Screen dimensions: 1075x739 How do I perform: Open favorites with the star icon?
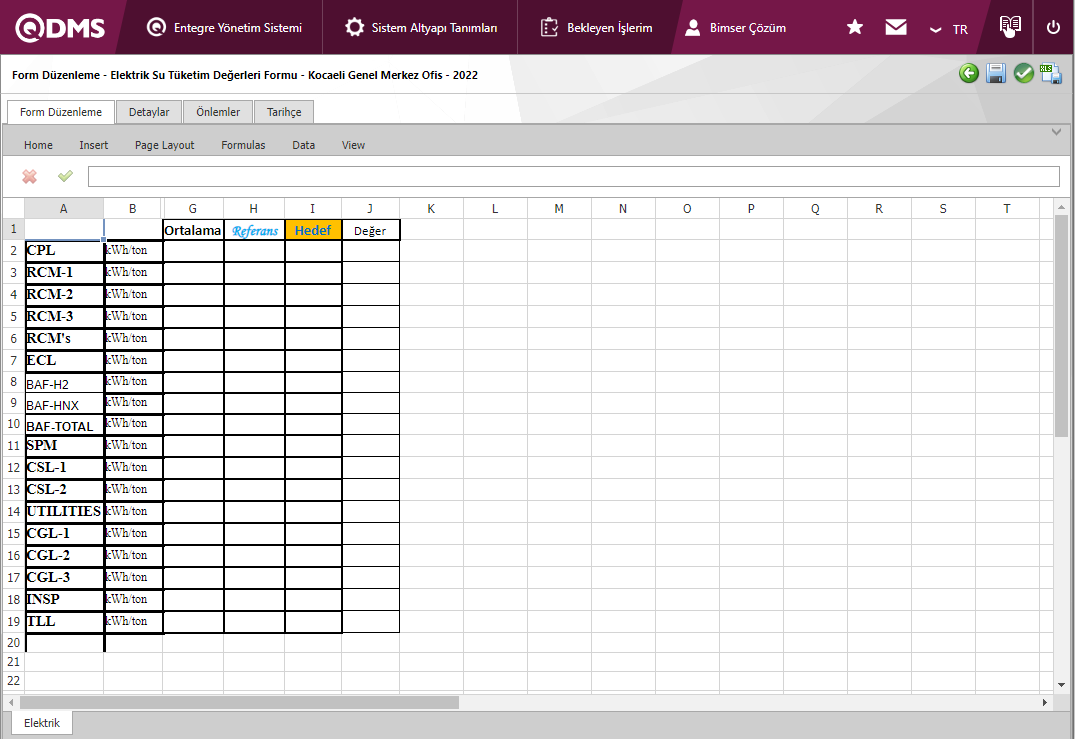[855, 27]
